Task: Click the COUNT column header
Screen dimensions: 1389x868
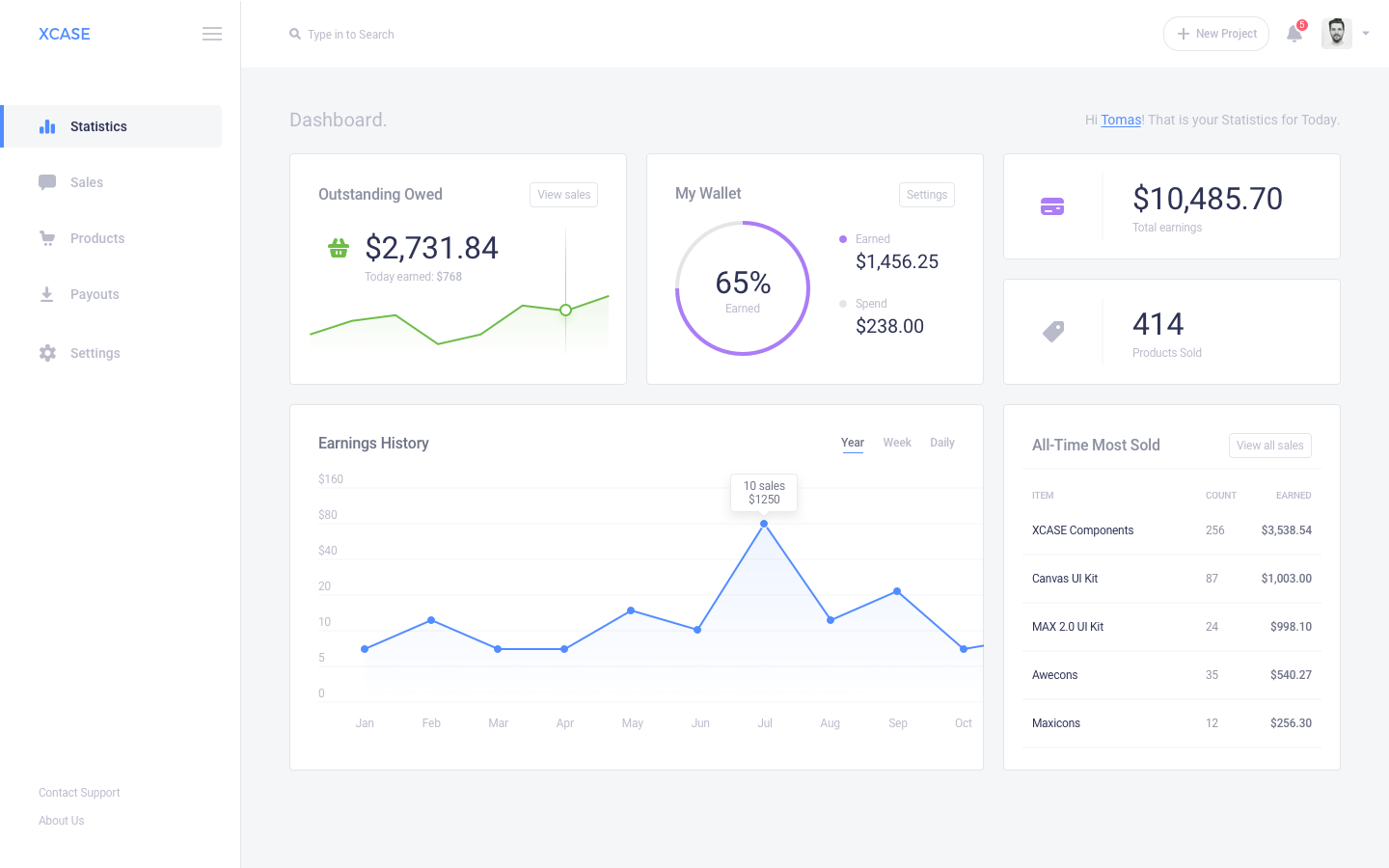Action: point(1221,496)
